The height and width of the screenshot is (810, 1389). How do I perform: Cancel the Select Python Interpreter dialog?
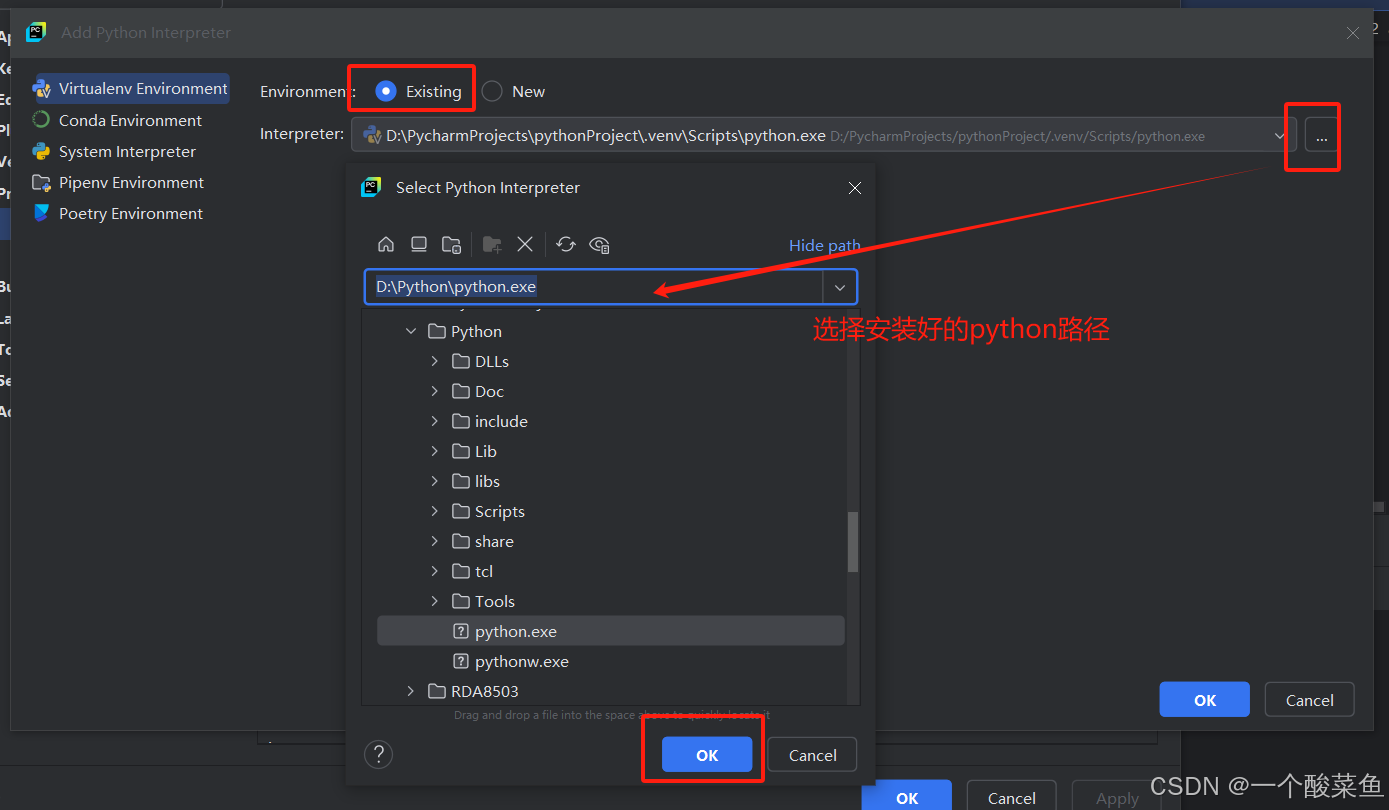[812, 755]
